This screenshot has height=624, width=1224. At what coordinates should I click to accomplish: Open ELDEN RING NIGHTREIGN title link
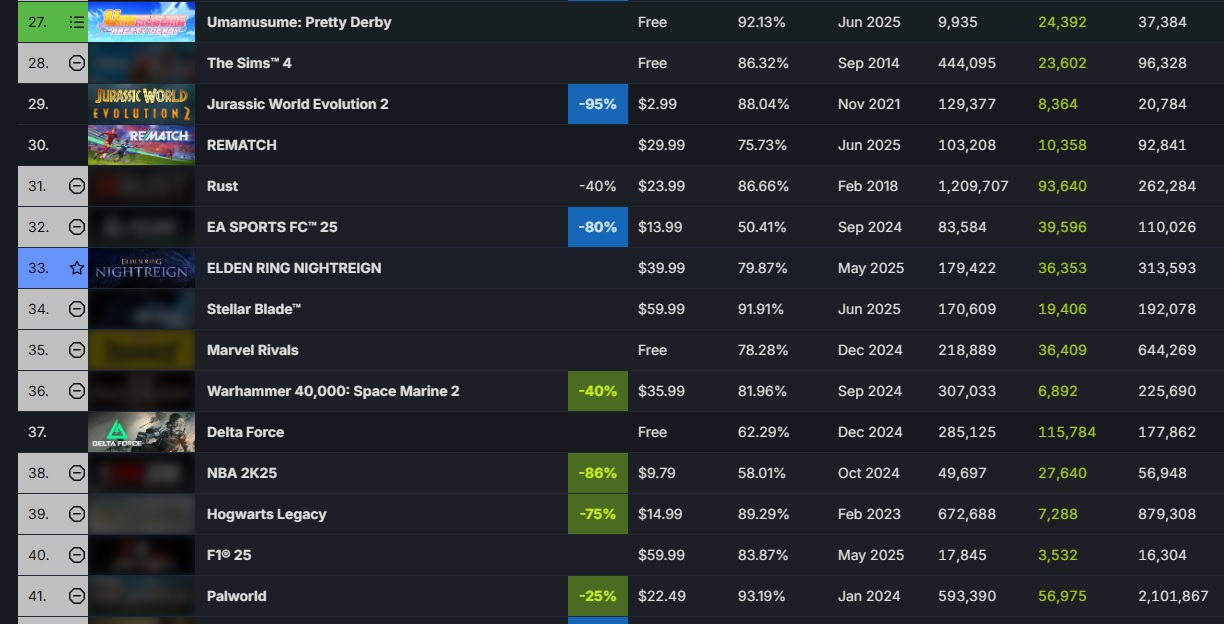point(294,268)
